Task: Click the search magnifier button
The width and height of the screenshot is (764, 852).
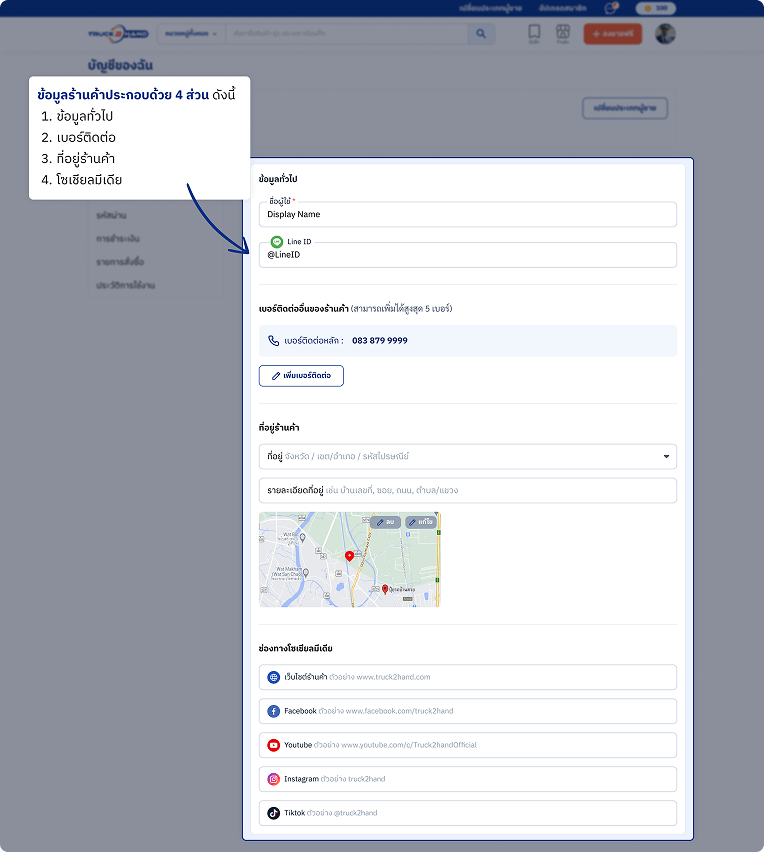Action: coord(481,33)
